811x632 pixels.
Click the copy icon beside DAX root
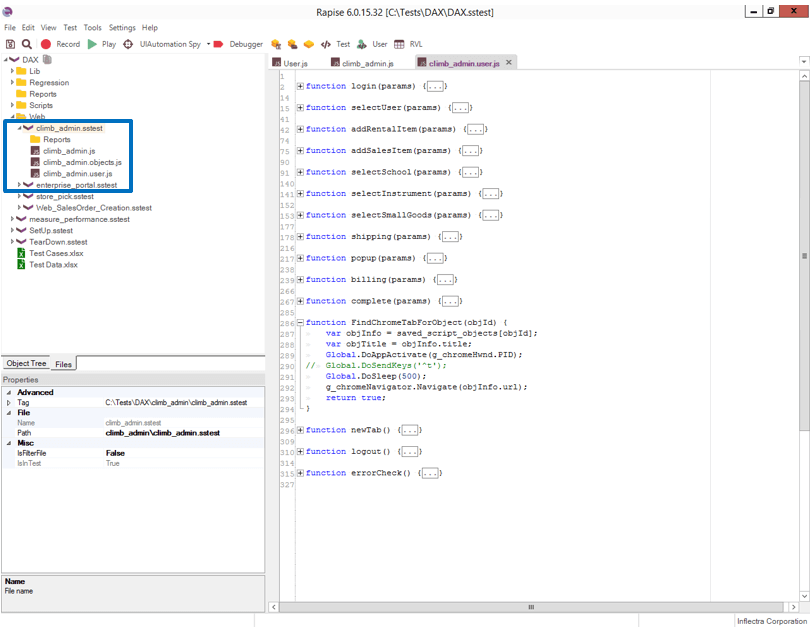(47, 59)
